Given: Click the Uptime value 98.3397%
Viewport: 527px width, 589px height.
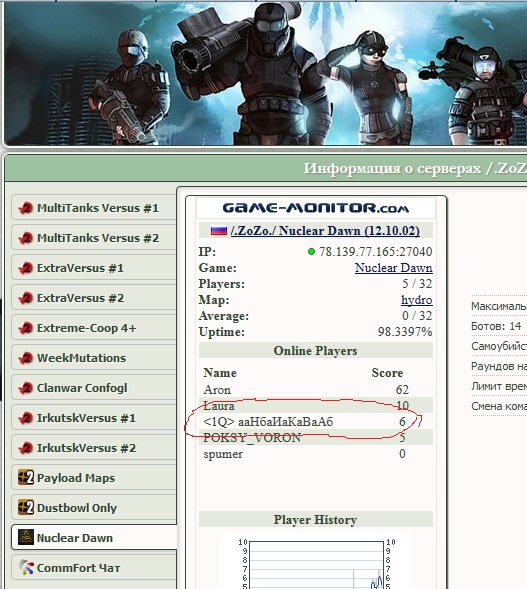Looking at the screenshot, I should [405, 332].
